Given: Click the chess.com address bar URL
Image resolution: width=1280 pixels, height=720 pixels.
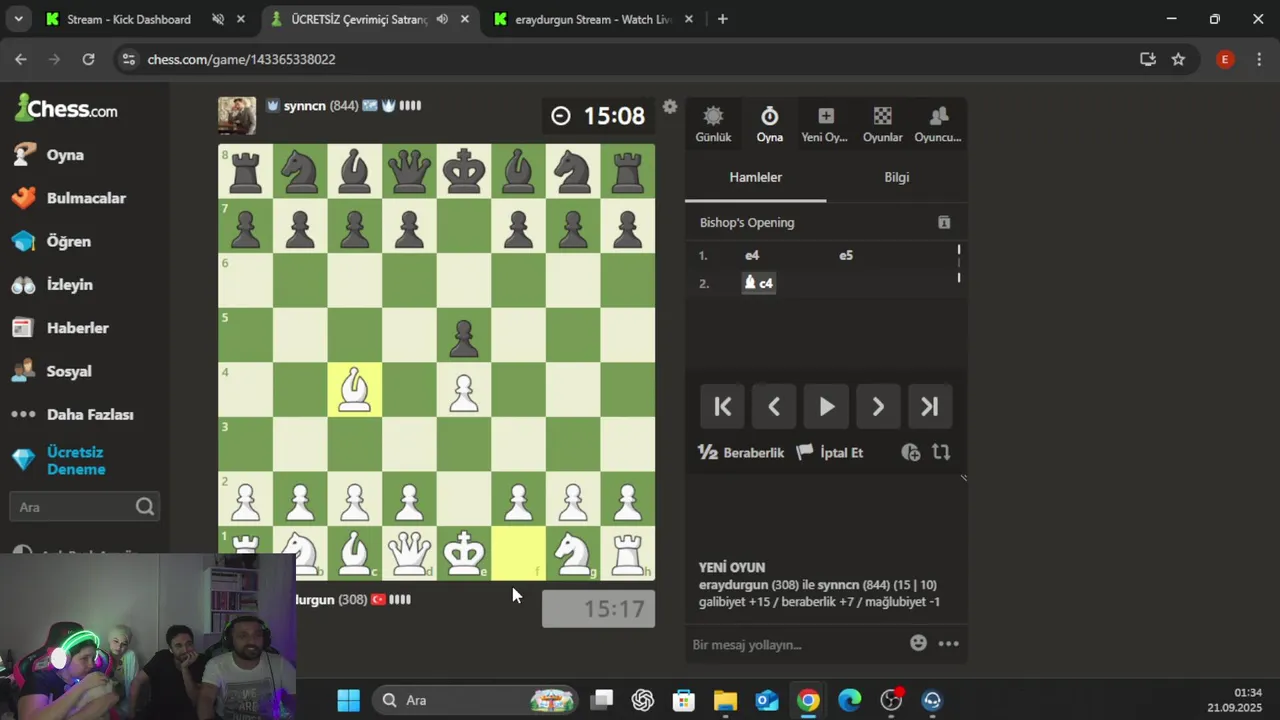Looking at the screenshot, I should [x=241, y=59].
